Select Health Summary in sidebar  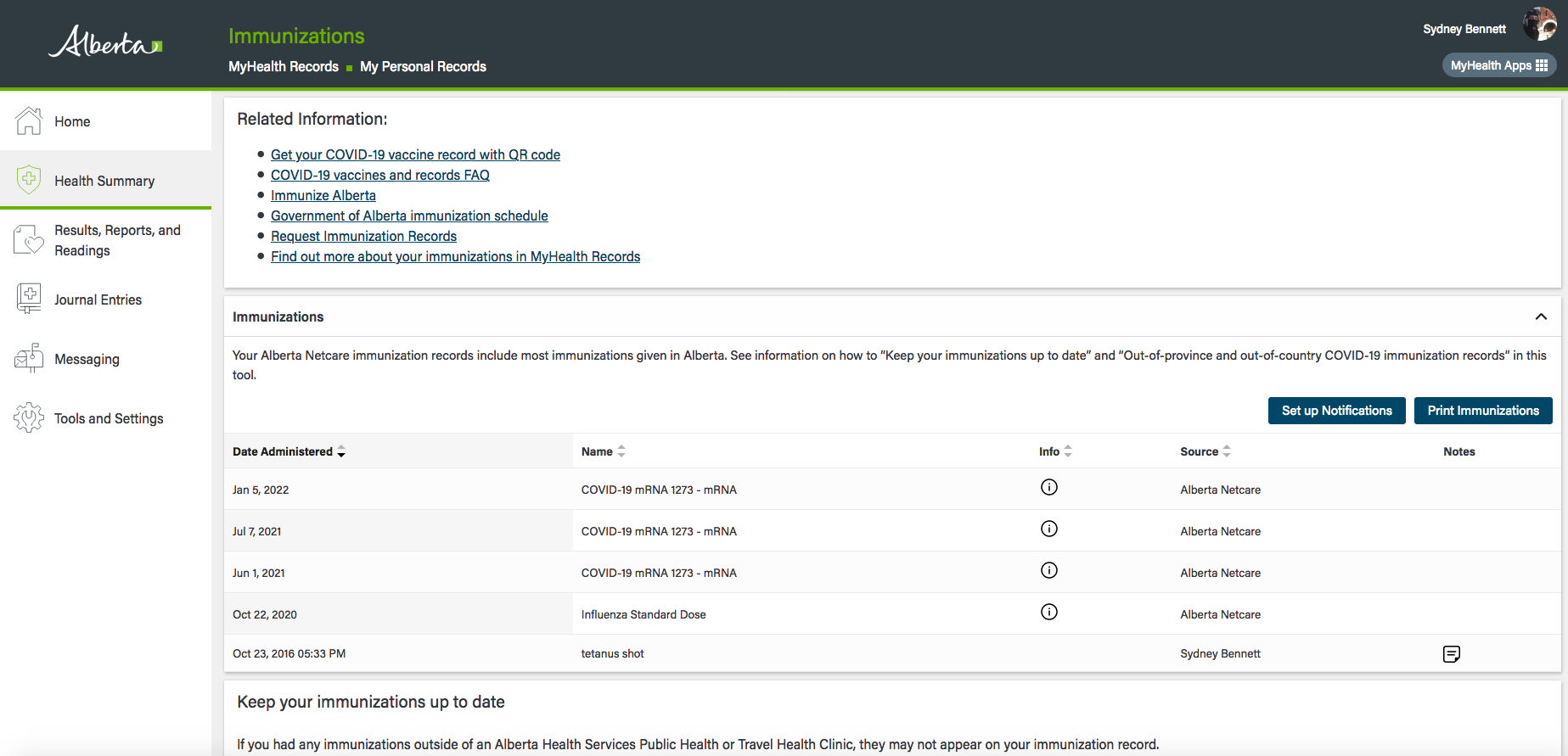tap(104, 181)
